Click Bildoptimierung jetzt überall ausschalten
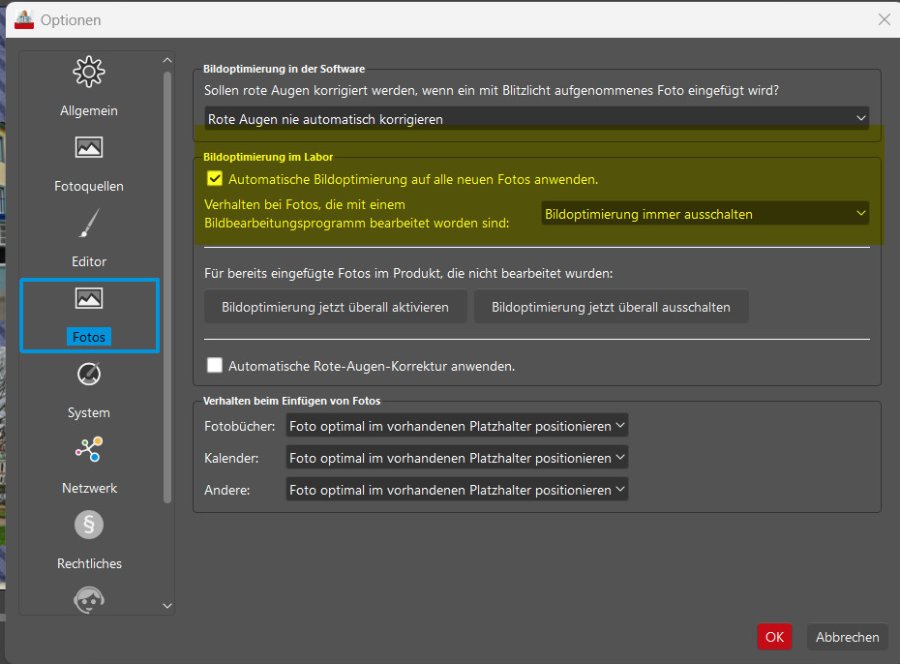Viewport: 900px width, 664px height. tap(611, 307)
